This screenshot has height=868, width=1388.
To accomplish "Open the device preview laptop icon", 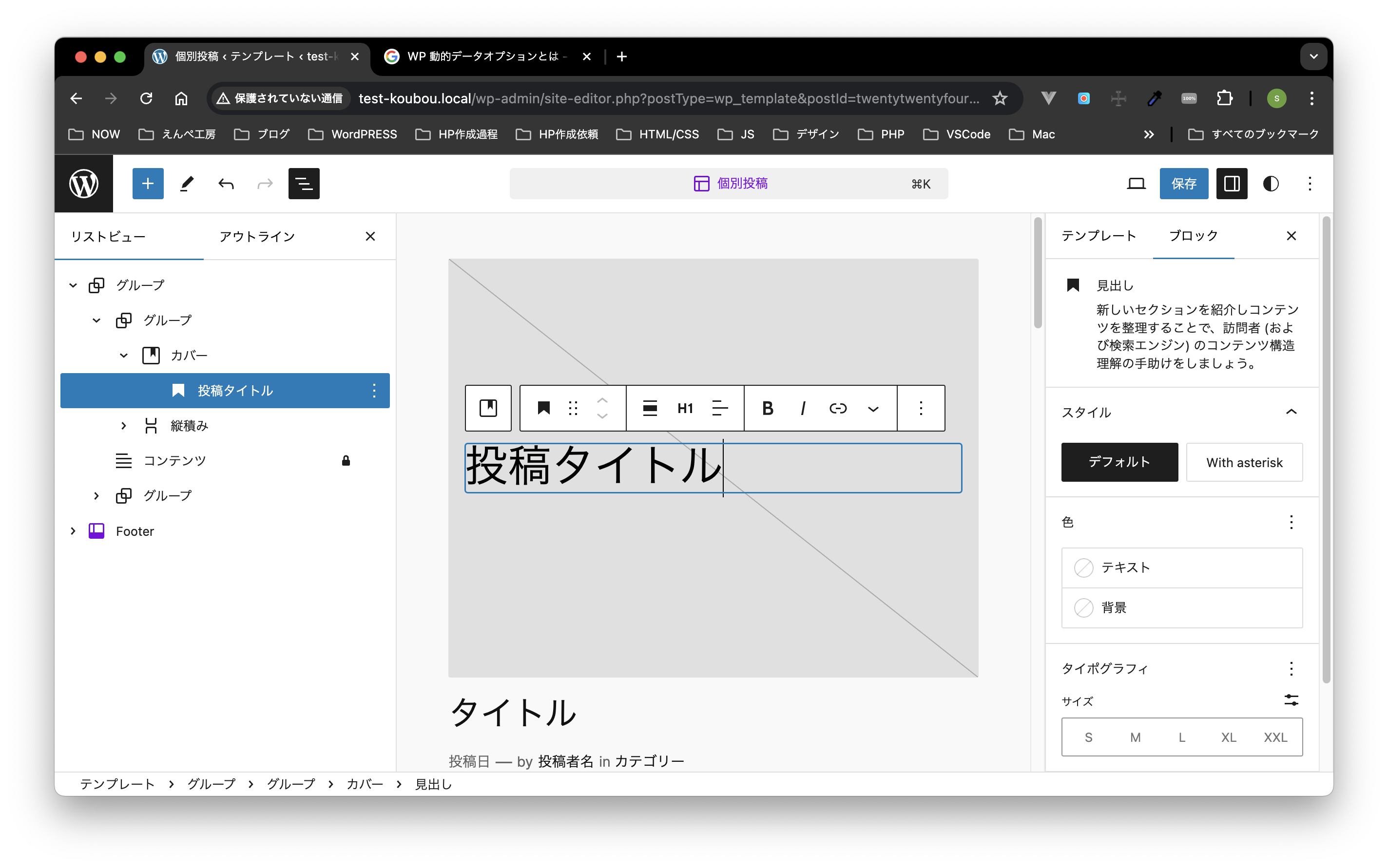I will (1136, 184).
